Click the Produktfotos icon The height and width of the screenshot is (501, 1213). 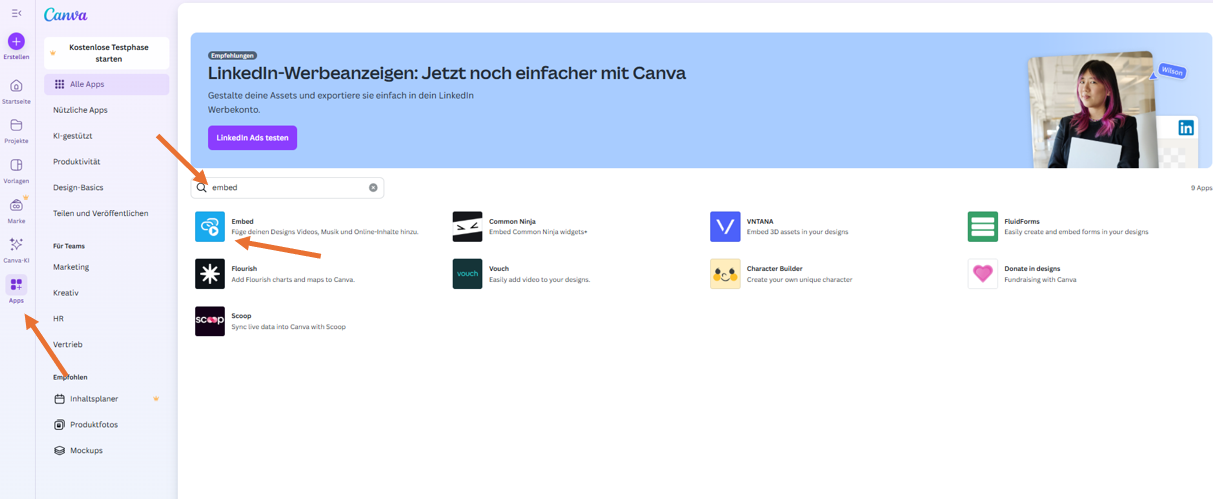59,425
